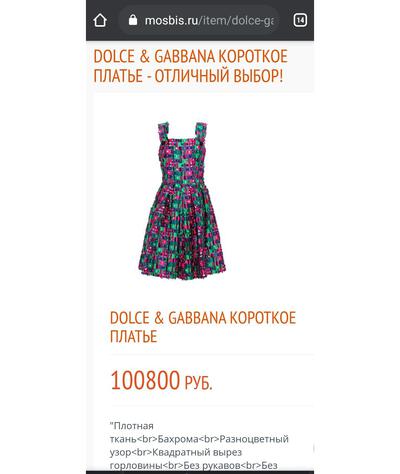
Task: Click the price number 100800
Action: pos(145,380)
